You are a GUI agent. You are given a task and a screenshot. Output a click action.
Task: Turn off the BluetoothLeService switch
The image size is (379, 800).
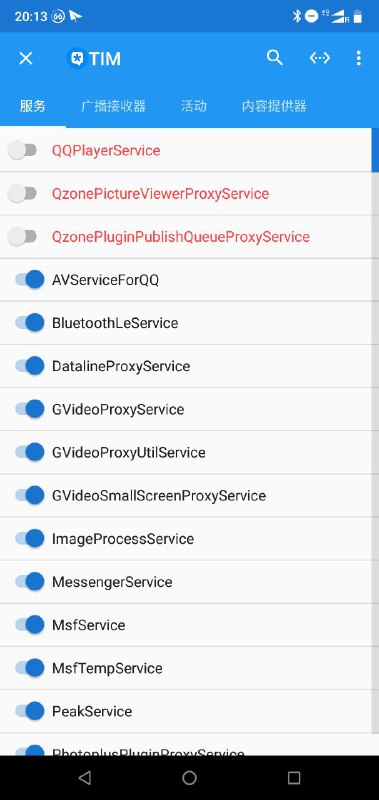tap(30, 323)
